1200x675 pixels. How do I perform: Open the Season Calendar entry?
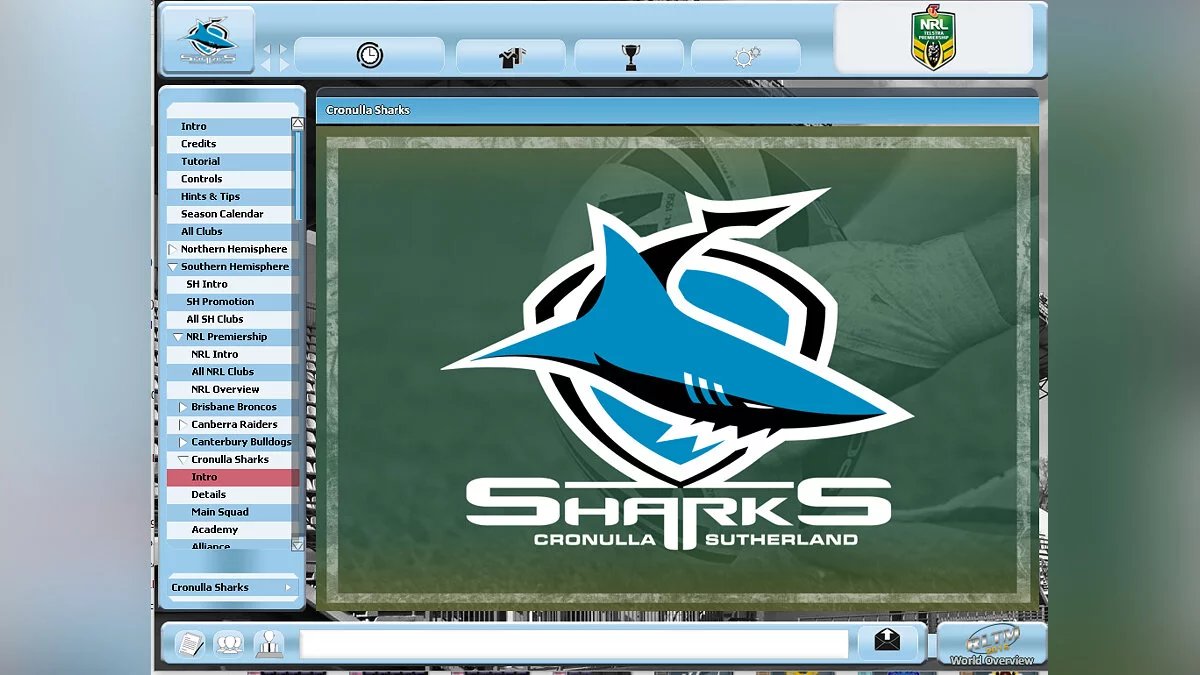point(229,214)
